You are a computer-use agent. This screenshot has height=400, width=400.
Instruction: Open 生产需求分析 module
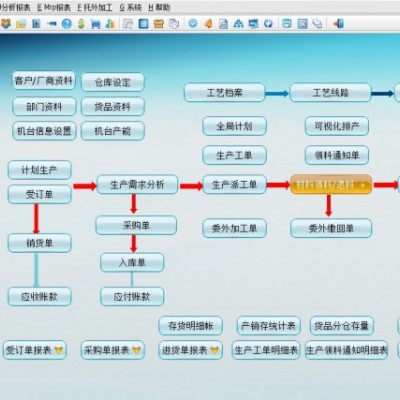(x=137, y=184)
